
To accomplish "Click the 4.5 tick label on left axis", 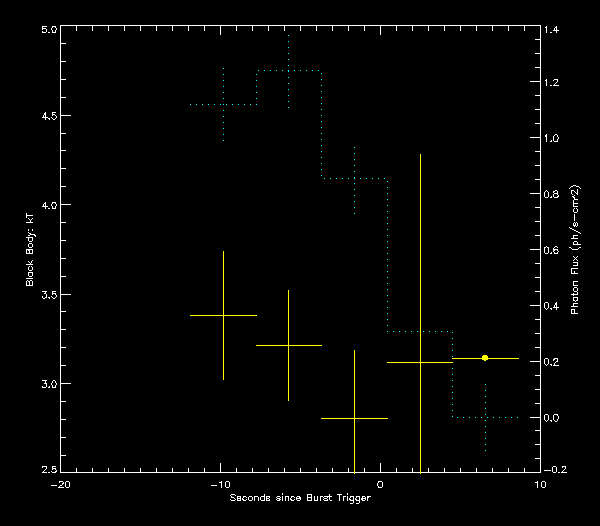I will click(x=46, y=116).
